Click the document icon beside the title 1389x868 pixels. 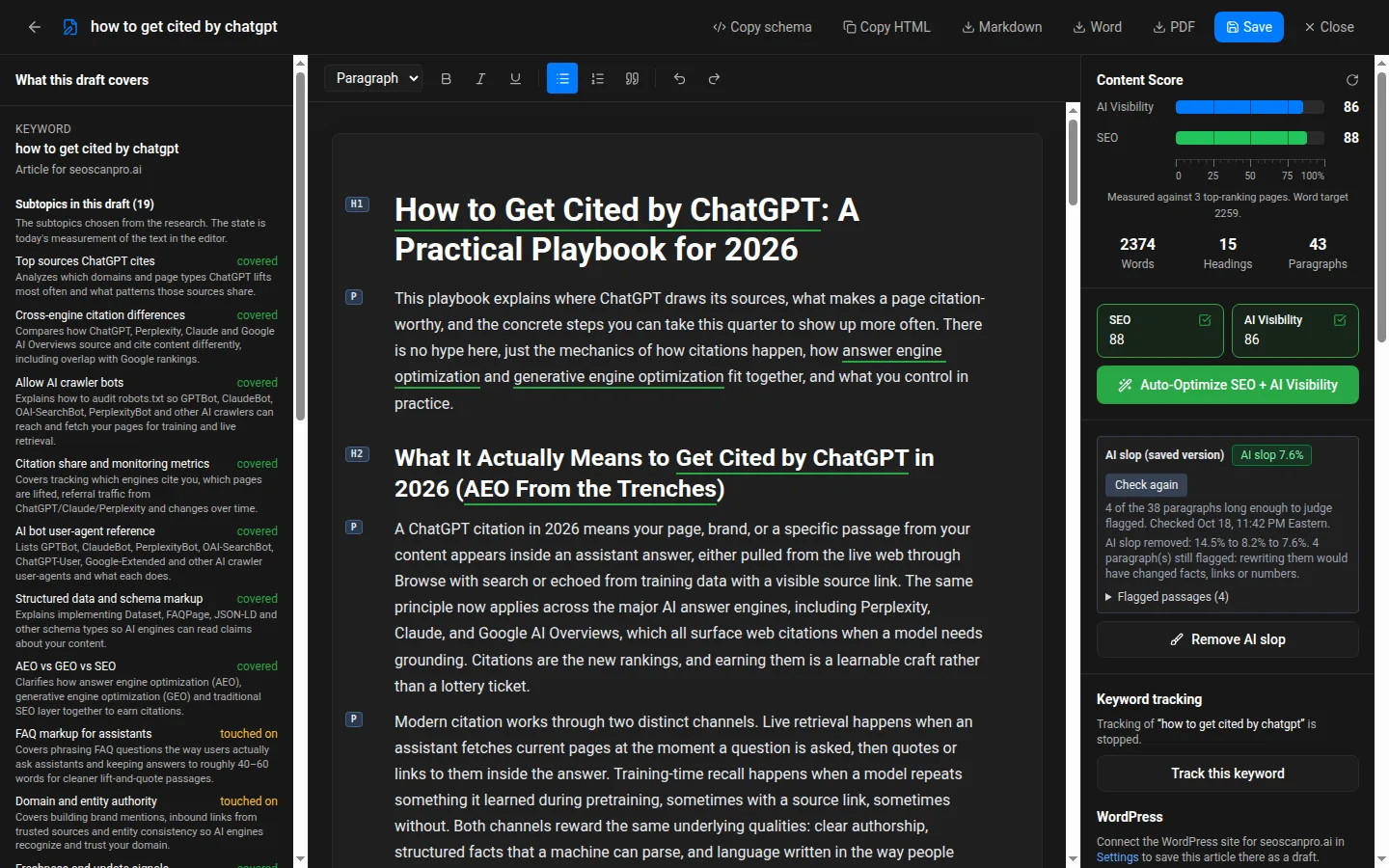70,27
